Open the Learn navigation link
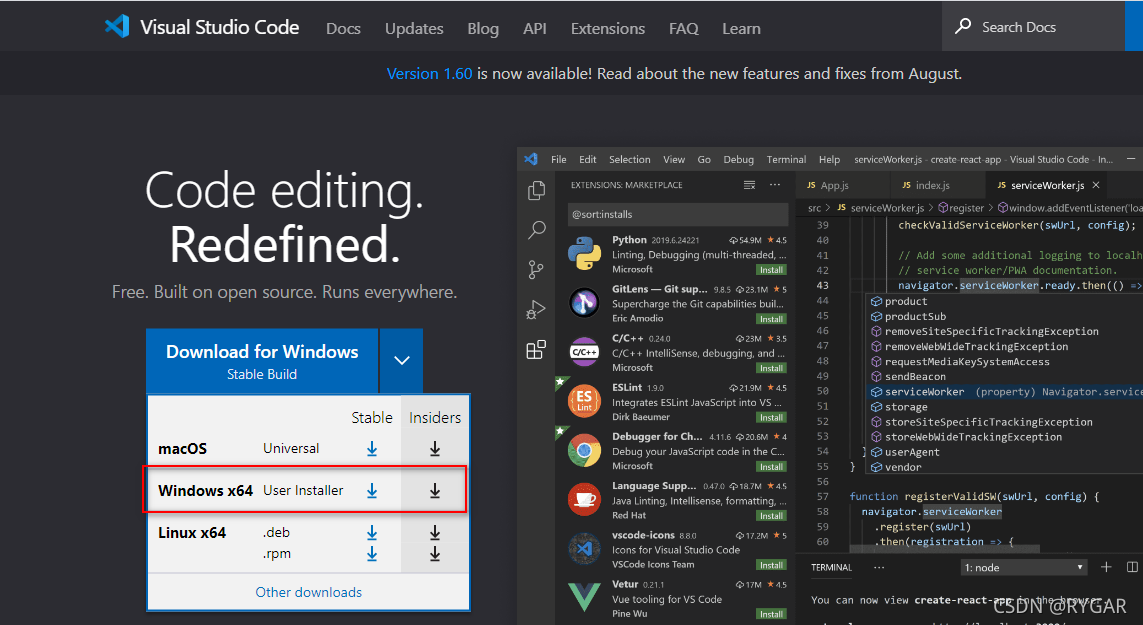The width and height of the screenshot is (1143, 625). pos(741,28)
